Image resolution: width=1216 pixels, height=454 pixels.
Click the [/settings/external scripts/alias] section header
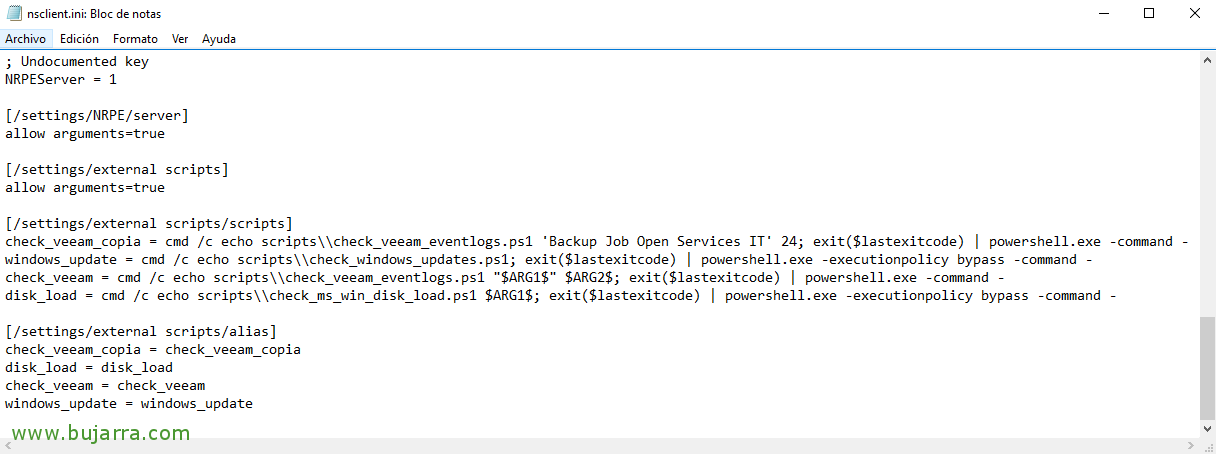tap(141, 331)
